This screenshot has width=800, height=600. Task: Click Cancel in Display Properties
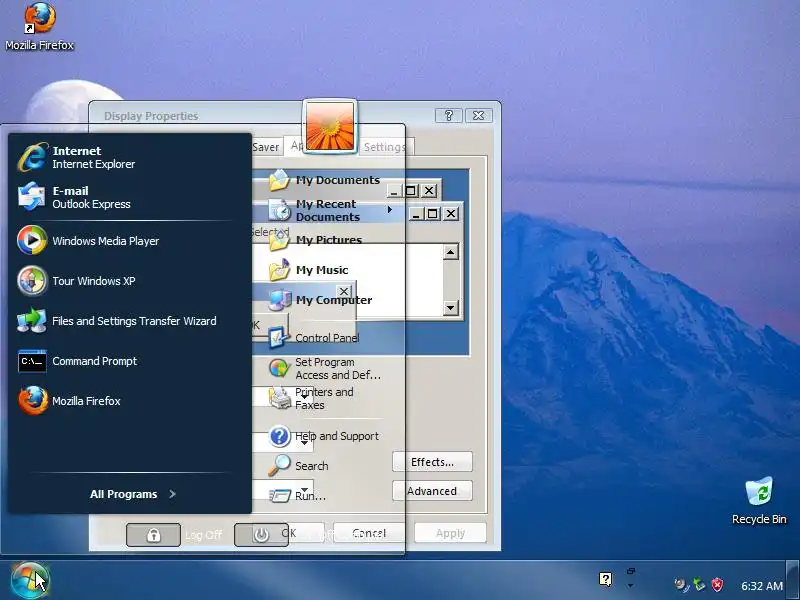(369, 533)
